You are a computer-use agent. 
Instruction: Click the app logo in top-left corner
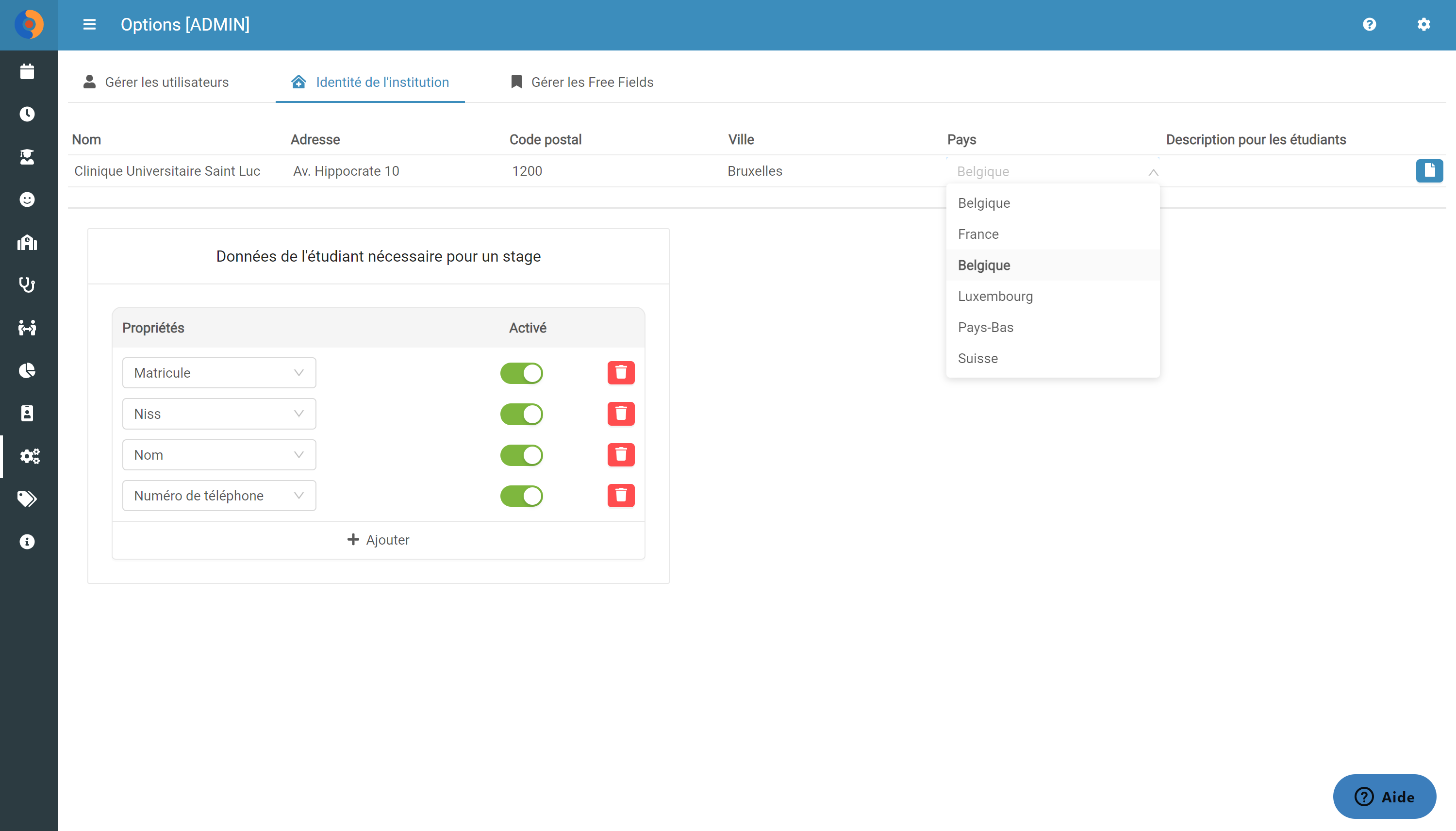coord(29,25)
